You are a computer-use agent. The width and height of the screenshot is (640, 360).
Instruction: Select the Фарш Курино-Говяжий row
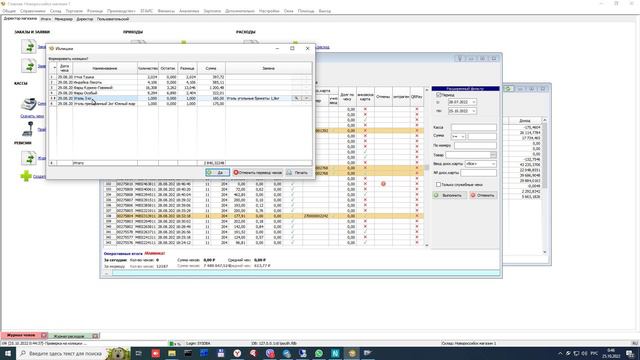(180, 88)
